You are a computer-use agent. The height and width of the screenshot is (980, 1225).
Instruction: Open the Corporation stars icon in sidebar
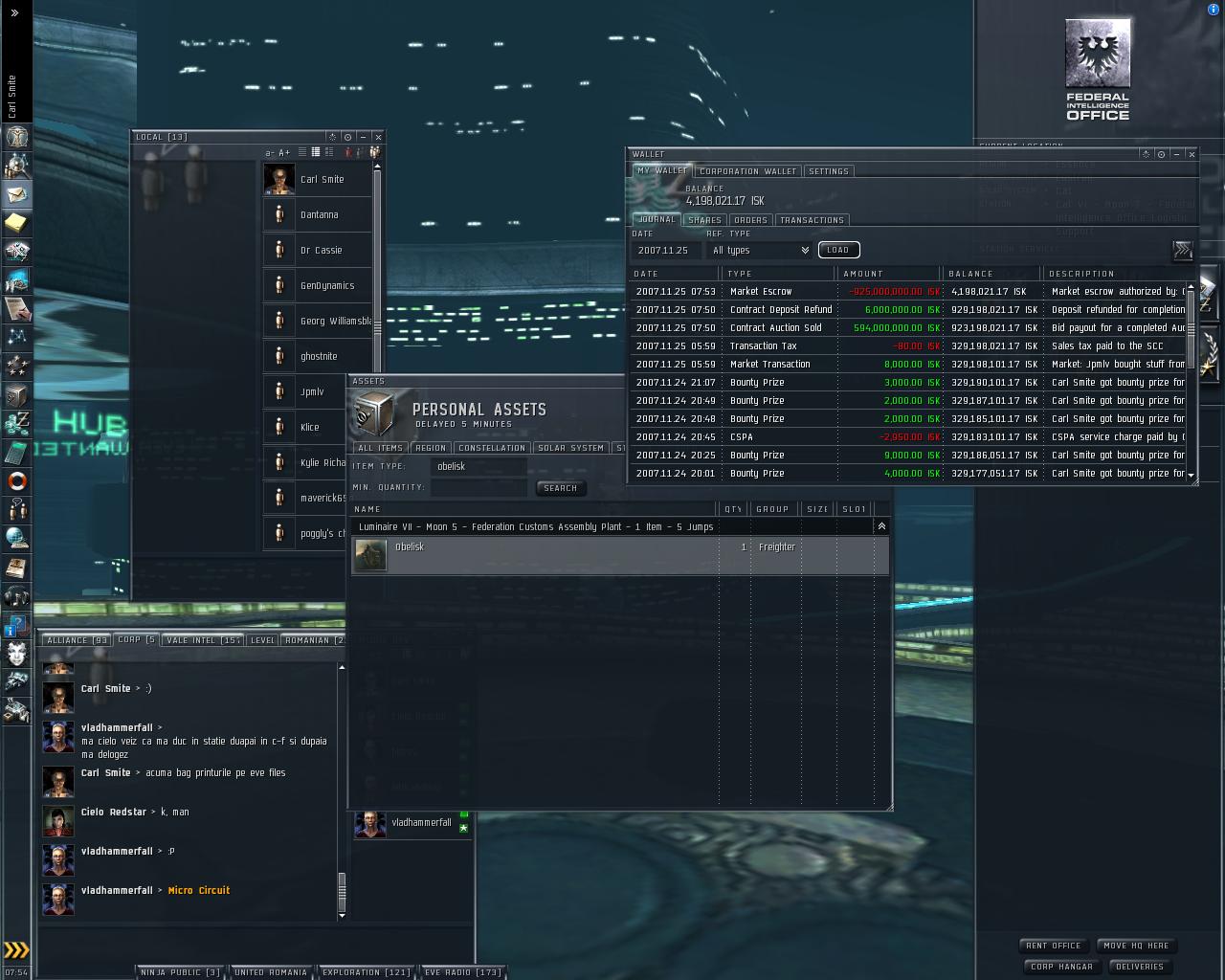(16, 366)
